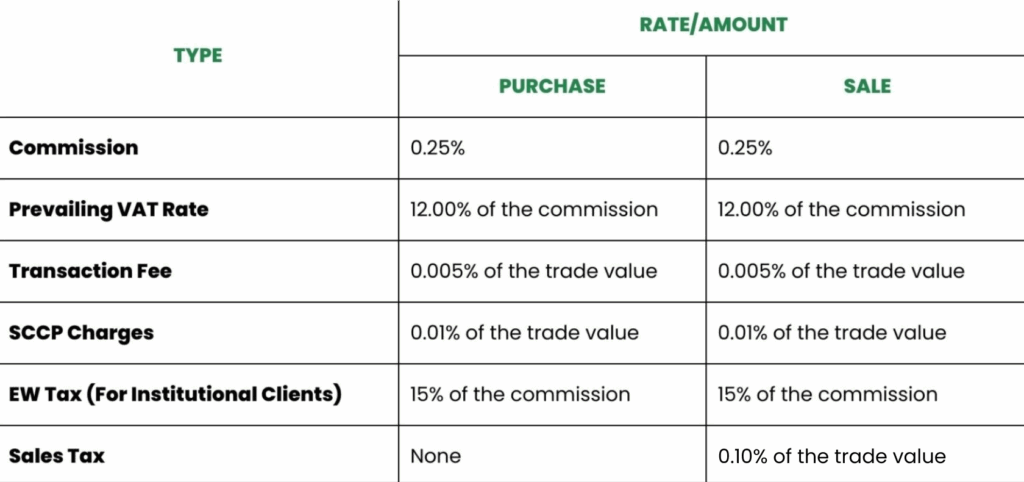The image size is (1024, 482).
Task: Click the TYPE column header
Action: tap(199, 55)
